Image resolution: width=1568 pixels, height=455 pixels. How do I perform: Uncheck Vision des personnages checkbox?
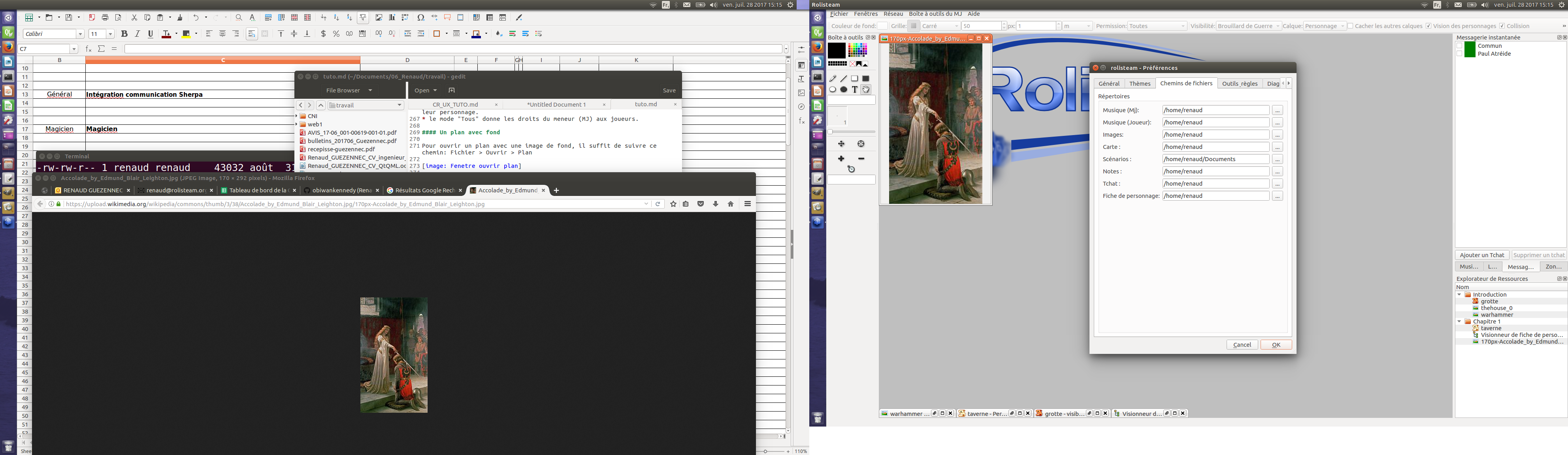pyautogui.click(x=1429, y=26)
